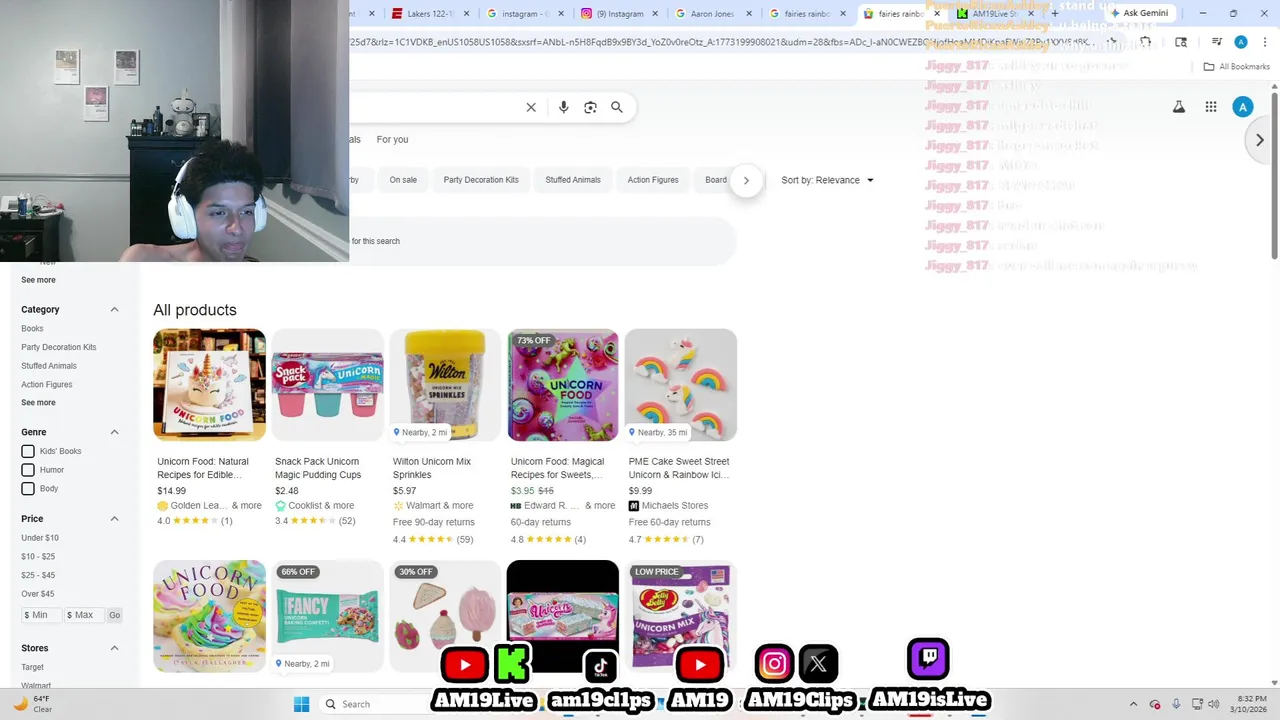Show hidden system tray icons
1280x720 pixels.
[1133, 704]
